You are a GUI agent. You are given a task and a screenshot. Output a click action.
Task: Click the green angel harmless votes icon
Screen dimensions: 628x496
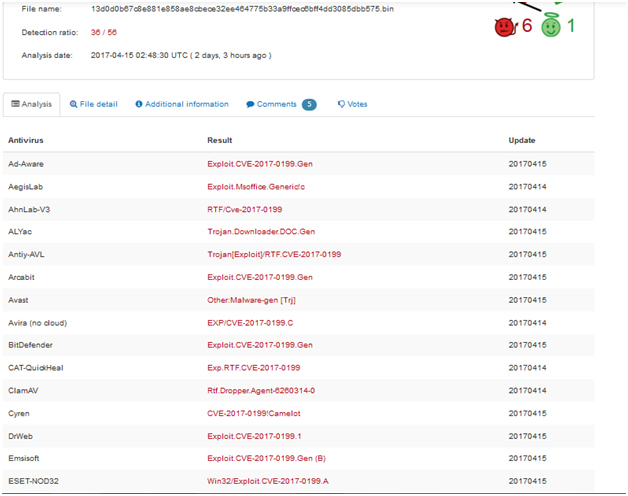(551, 25)
